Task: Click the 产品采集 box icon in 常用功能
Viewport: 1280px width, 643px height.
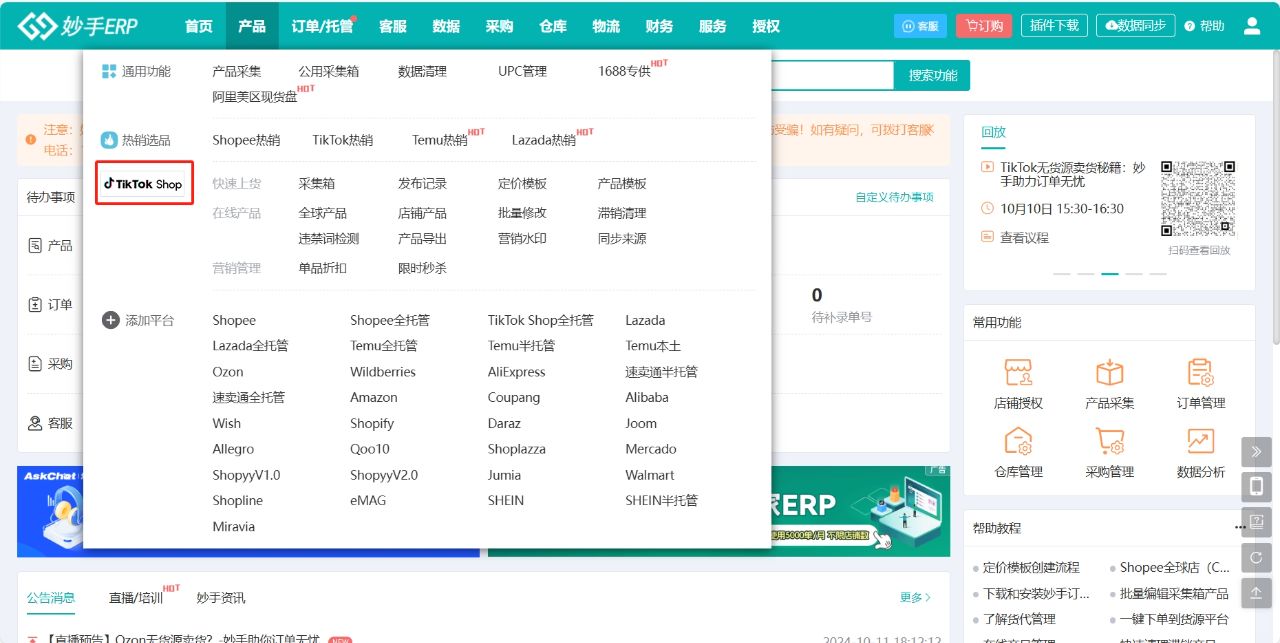Action: pyautogui.click(x=1109, y=373)
